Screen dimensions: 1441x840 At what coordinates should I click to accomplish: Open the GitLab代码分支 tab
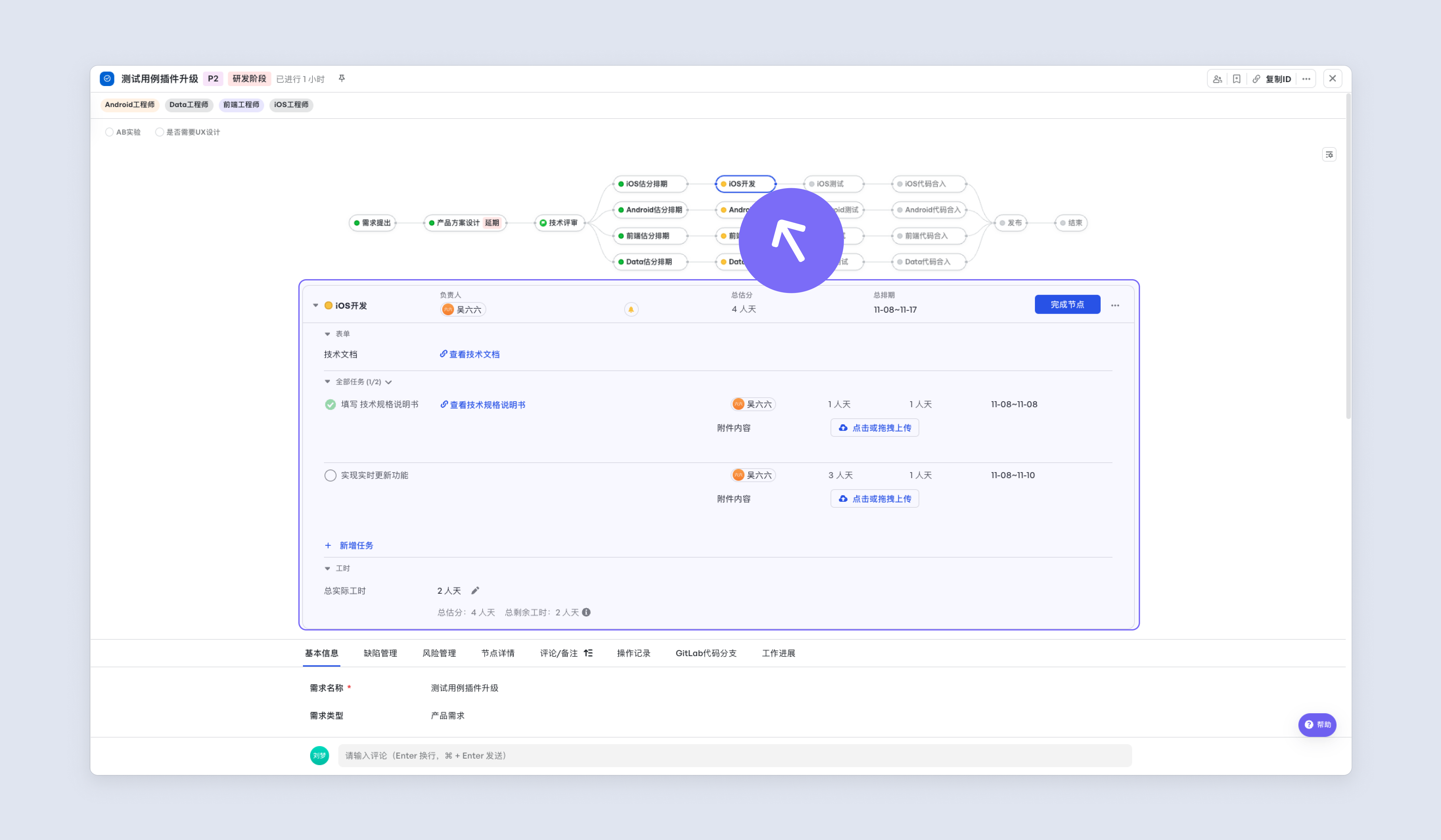tap(706, 652)
